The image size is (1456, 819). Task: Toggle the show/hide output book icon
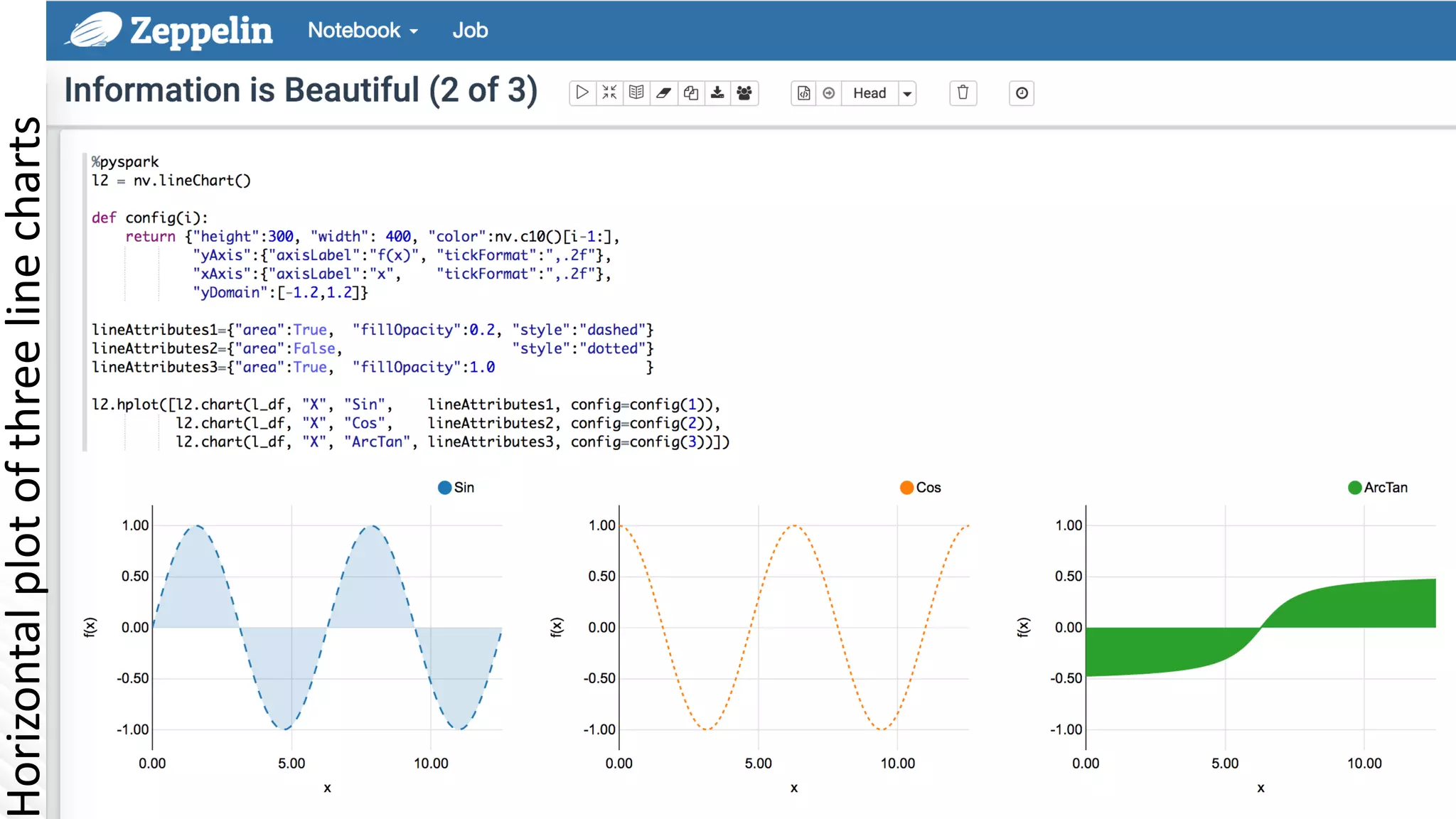[x=636, y=93]
